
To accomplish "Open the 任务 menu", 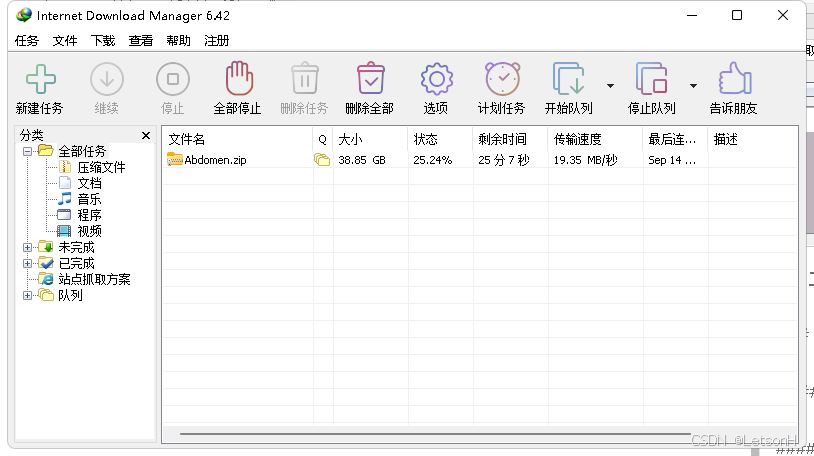I will point(26,41).
